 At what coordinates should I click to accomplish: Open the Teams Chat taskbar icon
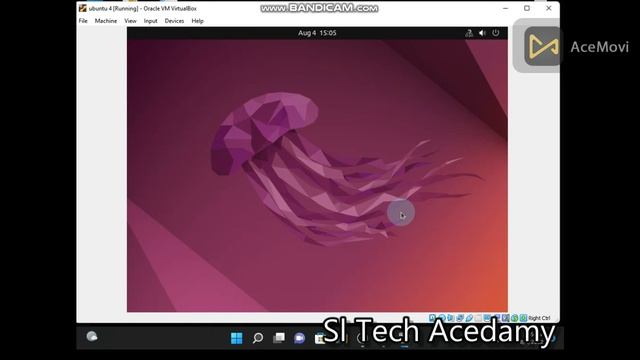pos(300,338)
